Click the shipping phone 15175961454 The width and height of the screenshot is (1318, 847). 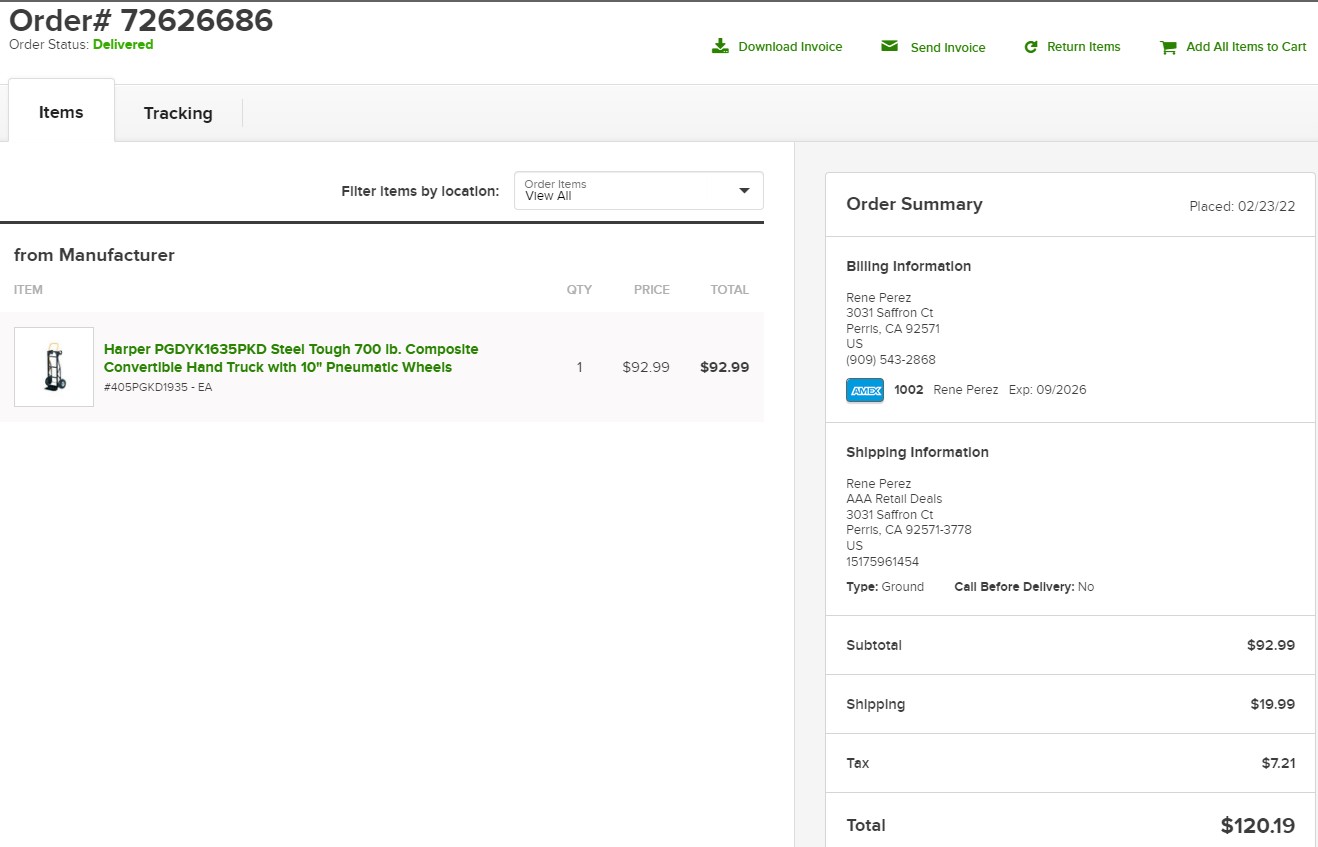tap(883, 562)
